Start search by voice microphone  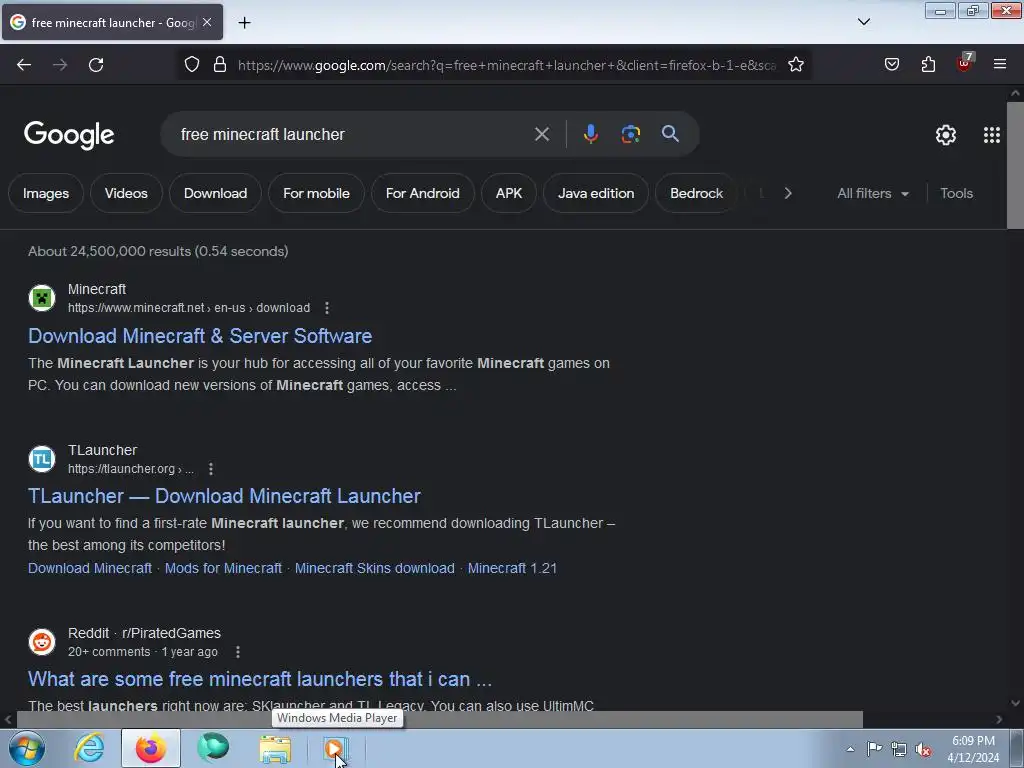[x=590, y=134]
